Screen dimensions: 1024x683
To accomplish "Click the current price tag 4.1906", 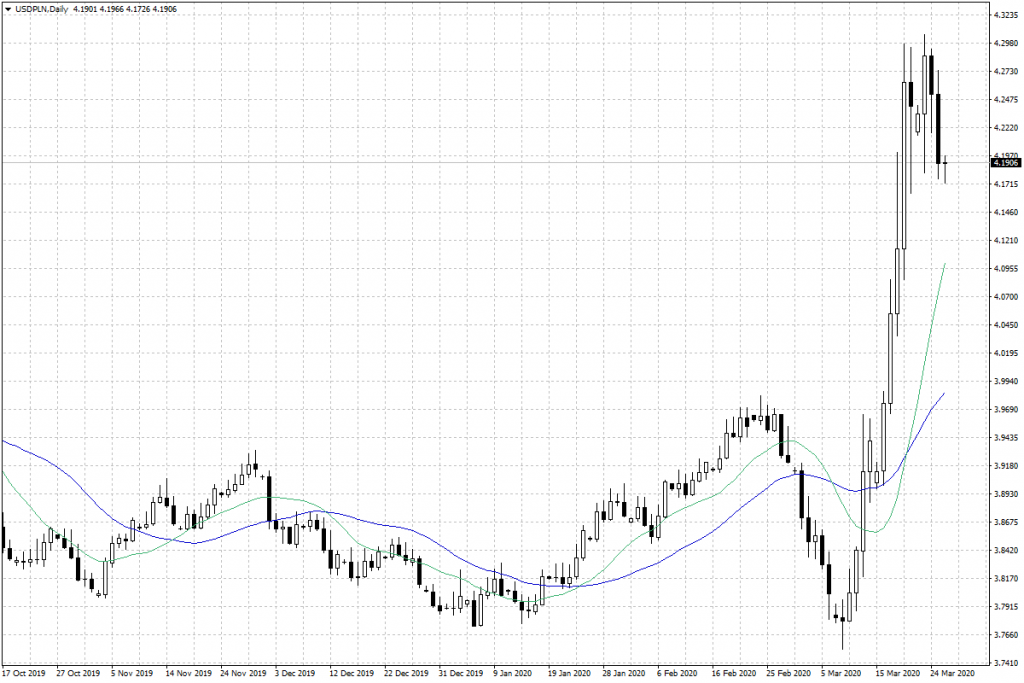I will pyautogui.click(x=1006, y=163).
